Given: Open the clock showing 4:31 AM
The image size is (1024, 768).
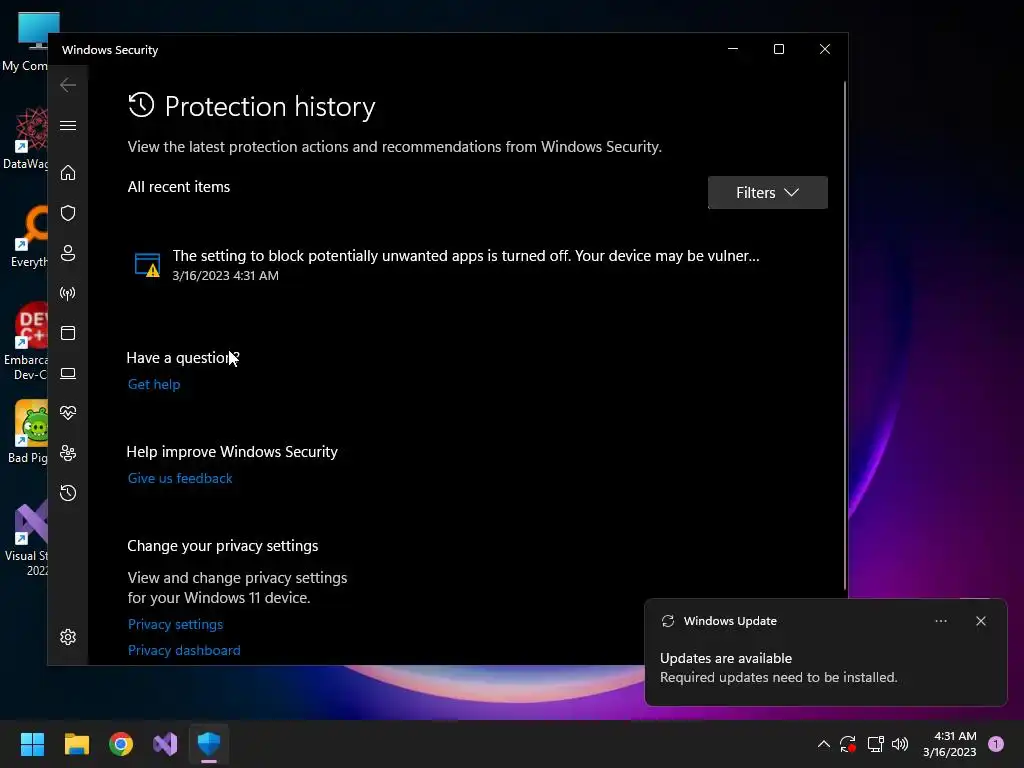Looking at the screenshot, I should click(950, 744).
